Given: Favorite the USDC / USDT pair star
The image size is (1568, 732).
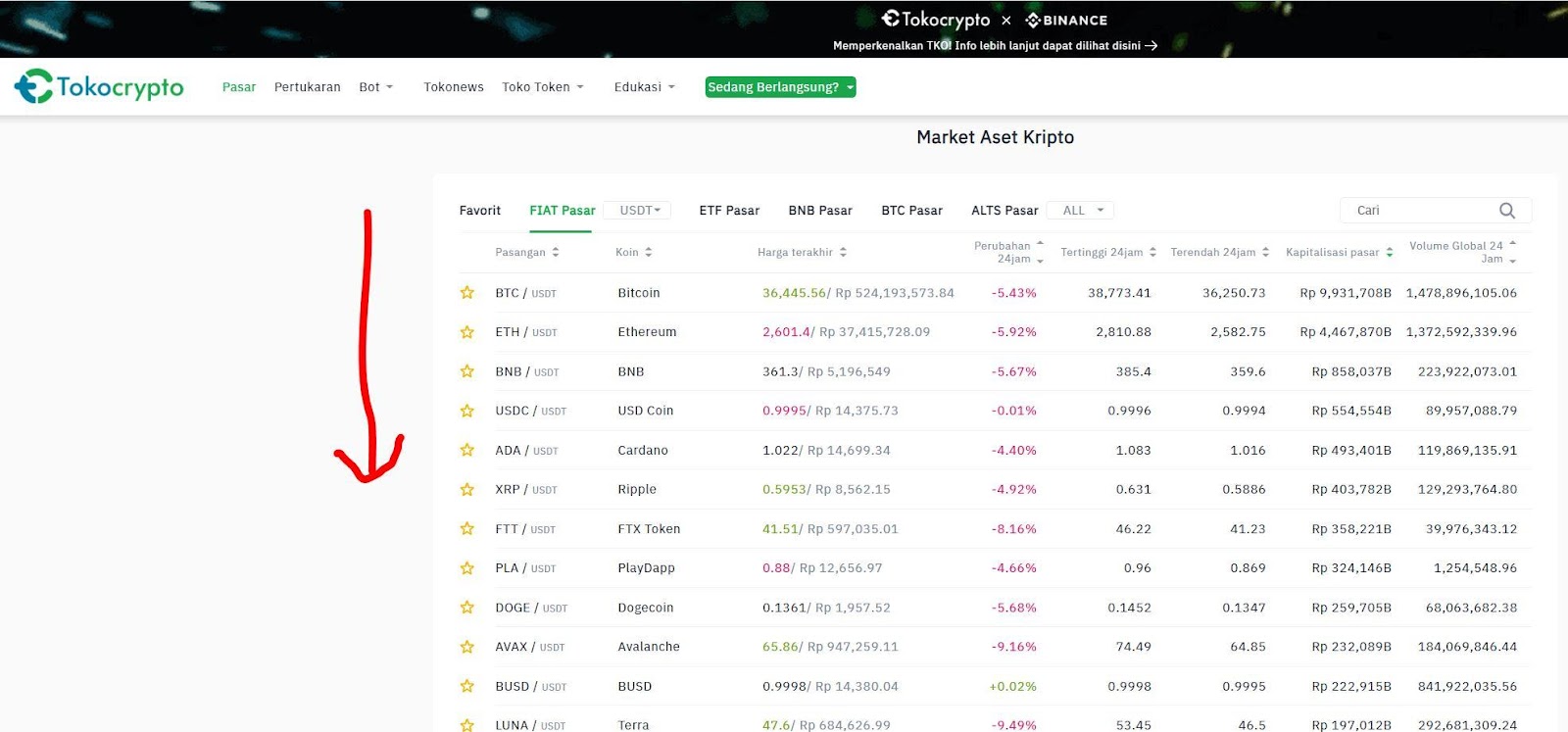Looking at the screenshot, I should pyautogui.click(x=467, y=411).
